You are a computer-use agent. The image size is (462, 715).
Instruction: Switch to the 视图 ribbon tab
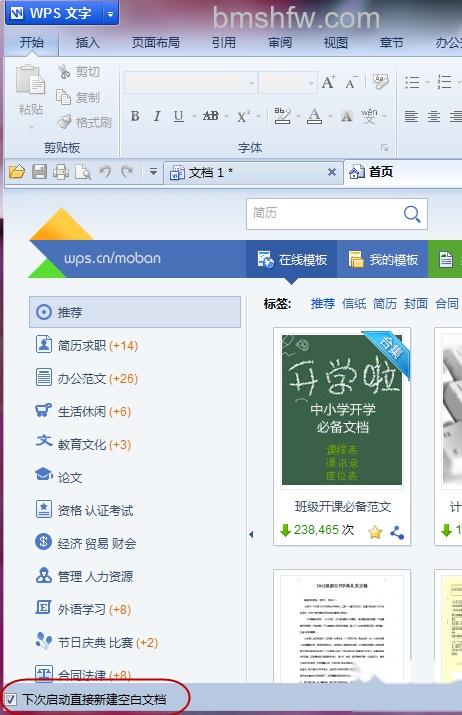click(x=336, y=42)
